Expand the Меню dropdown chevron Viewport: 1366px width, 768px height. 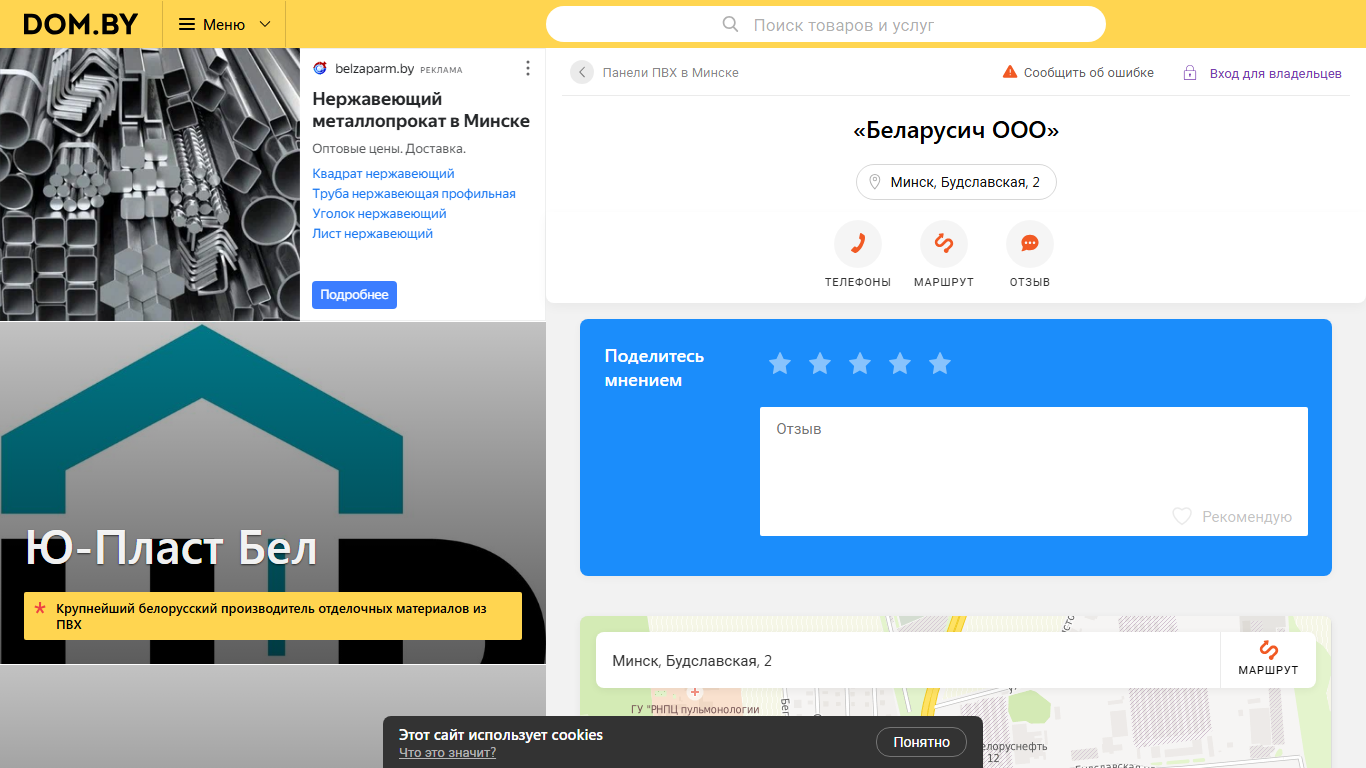[x=265, y=24]
